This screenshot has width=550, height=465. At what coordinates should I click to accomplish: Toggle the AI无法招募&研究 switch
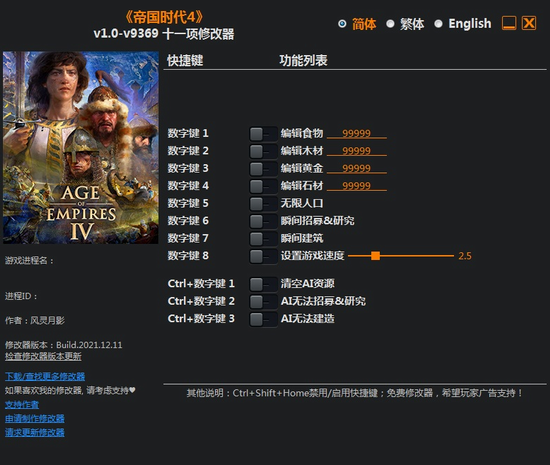click(x=263, y=301)
